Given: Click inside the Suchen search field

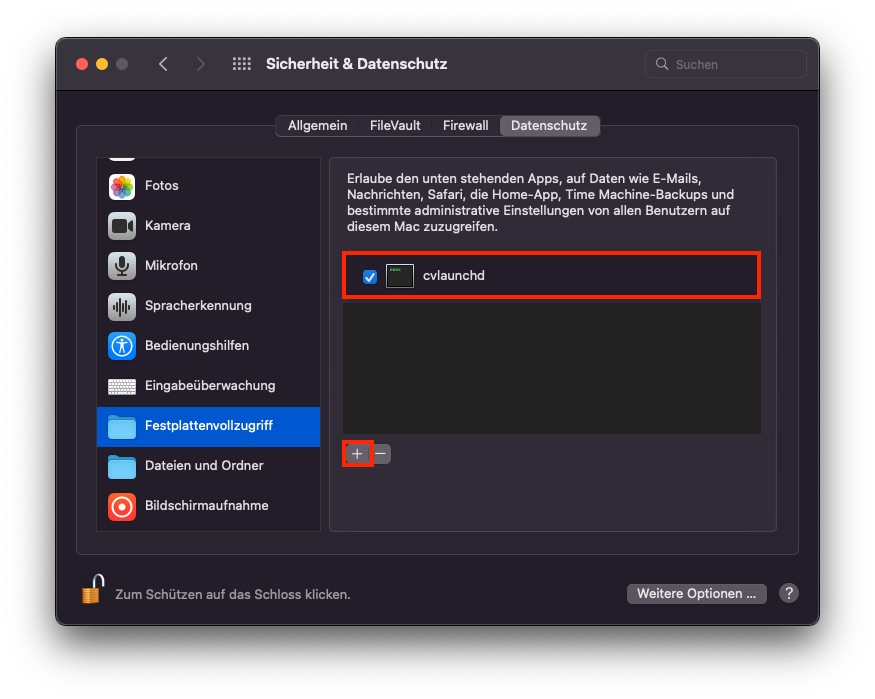Looking at the screenshot, I should tap(725, 63).
